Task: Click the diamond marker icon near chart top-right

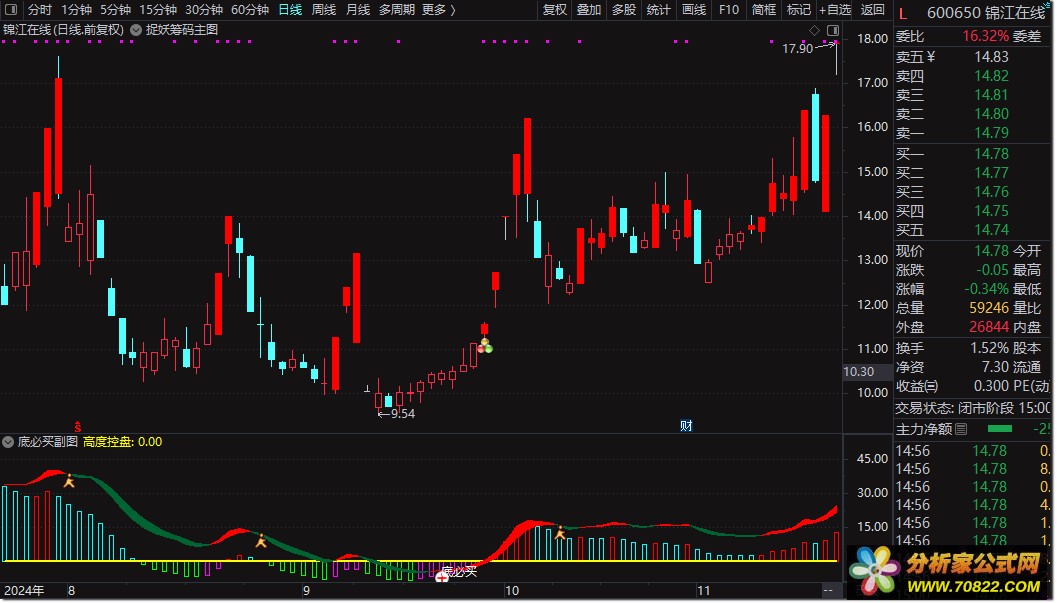Action: click(814, 30)
